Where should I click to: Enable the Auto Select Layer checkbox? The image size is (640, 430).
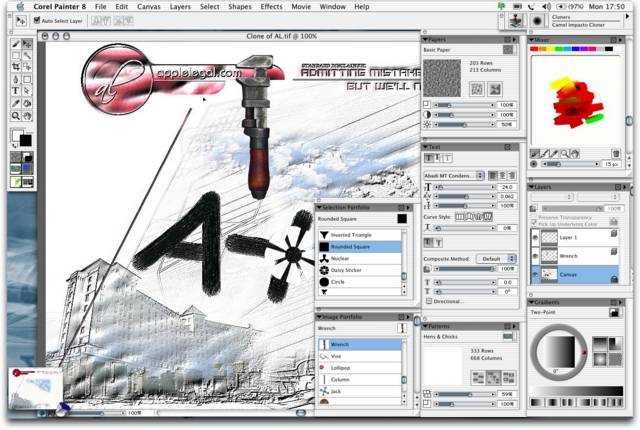tap(37, 20)
